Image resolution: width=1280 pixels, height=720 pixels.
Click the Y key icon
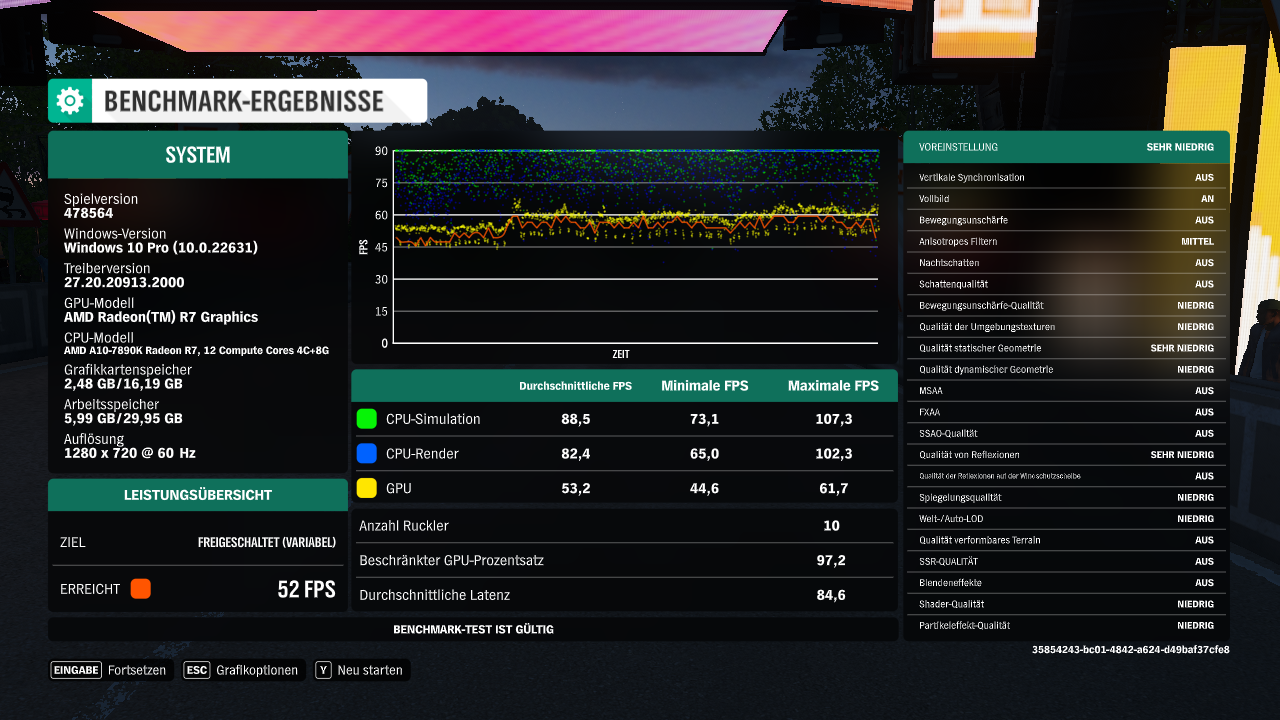322,670
